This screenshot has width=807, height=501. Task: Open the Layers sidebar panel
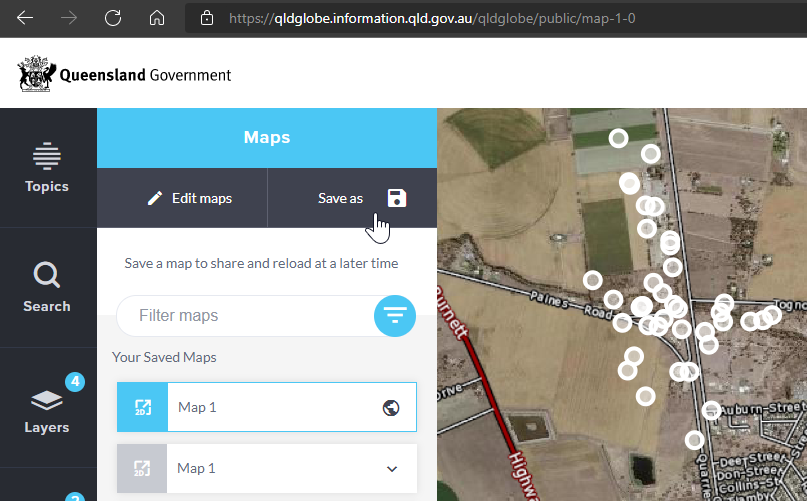(47, 408)
